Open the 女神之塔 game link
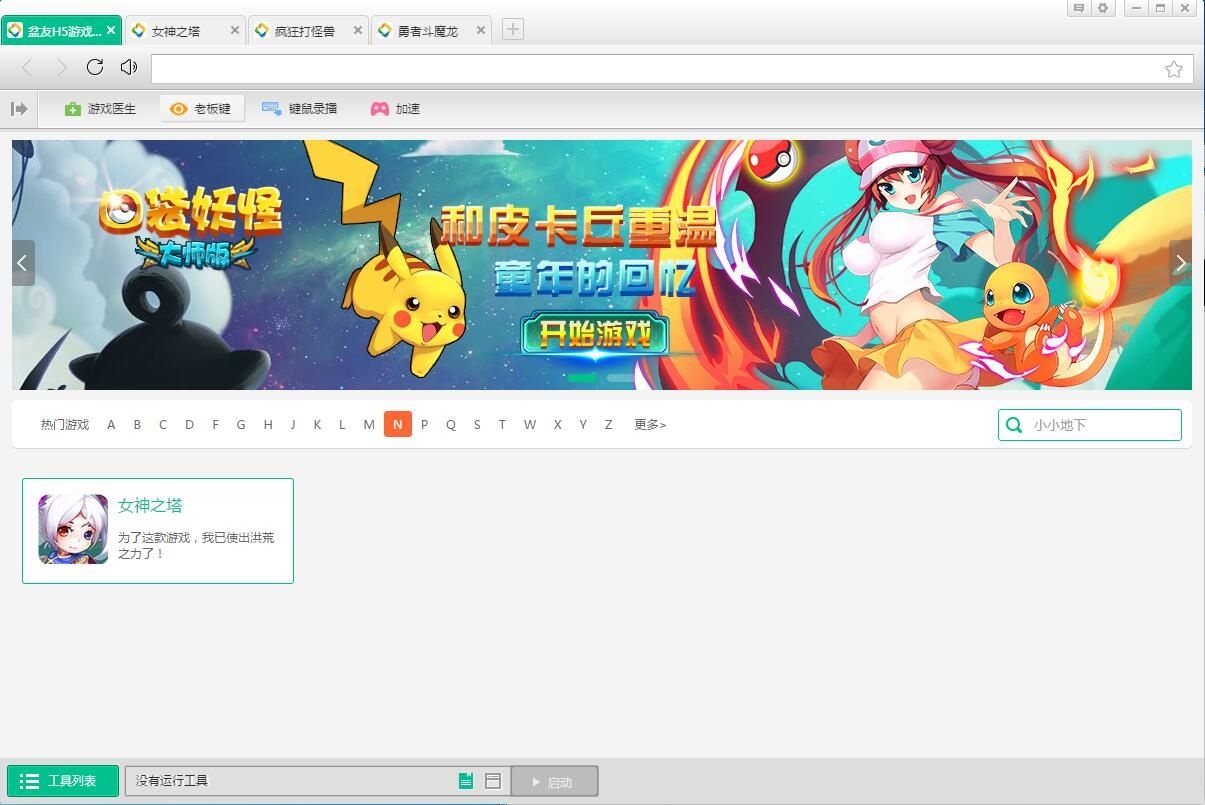The width and height of the screenshot is (1205, 805). [x=150, y=506]
